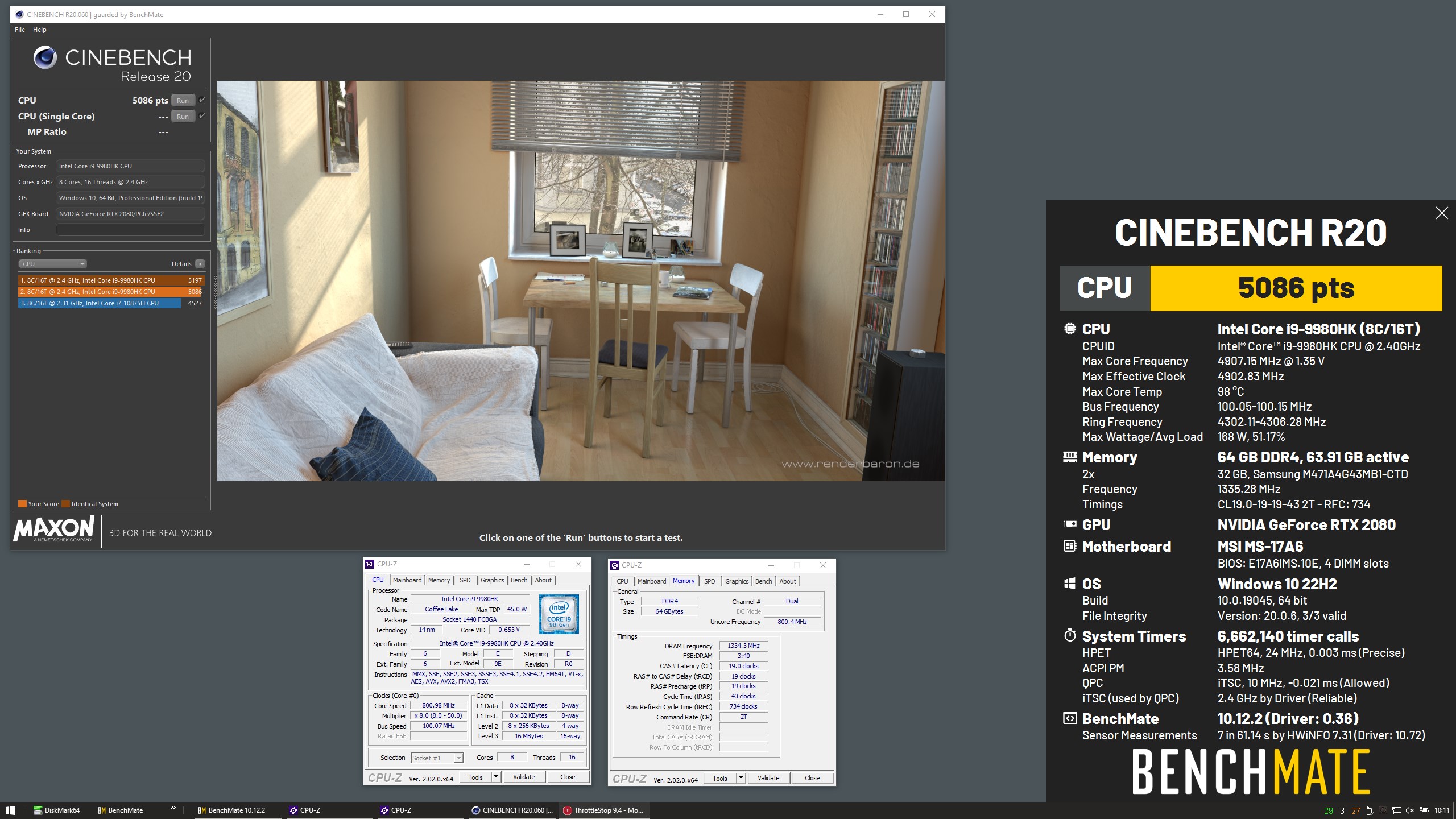The width and height of the screenshot is (1456, 819).
Task: Open Tools dropdown arrow in right CPU-Z
Action: [x=741, y=779]
